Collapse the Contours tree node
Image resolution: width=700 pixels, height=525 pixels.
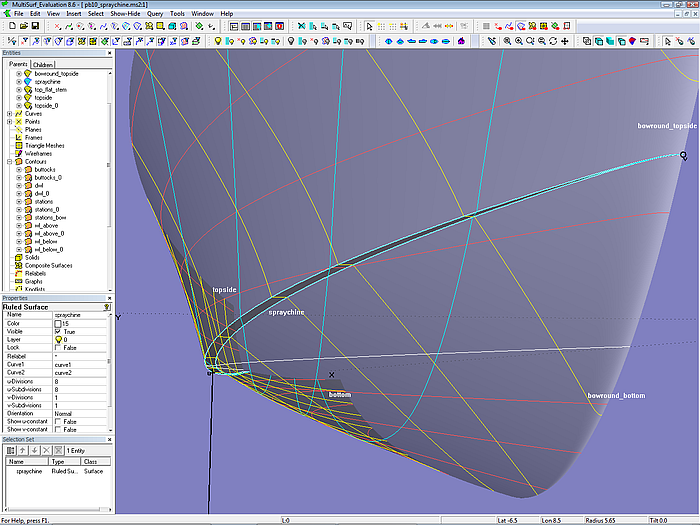[10, 161]
